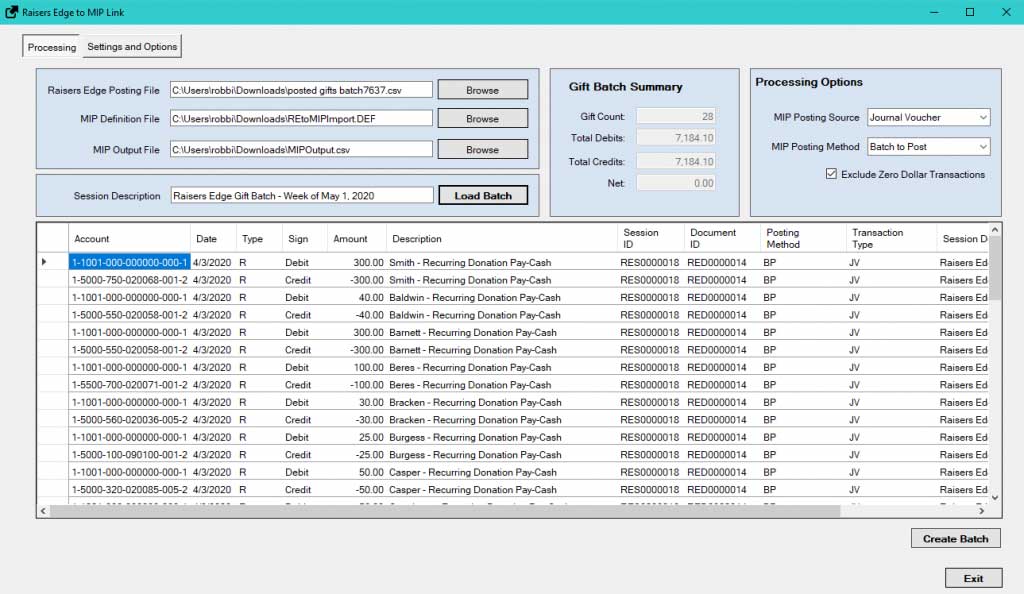Sort by the Date column header

point(213,239)
